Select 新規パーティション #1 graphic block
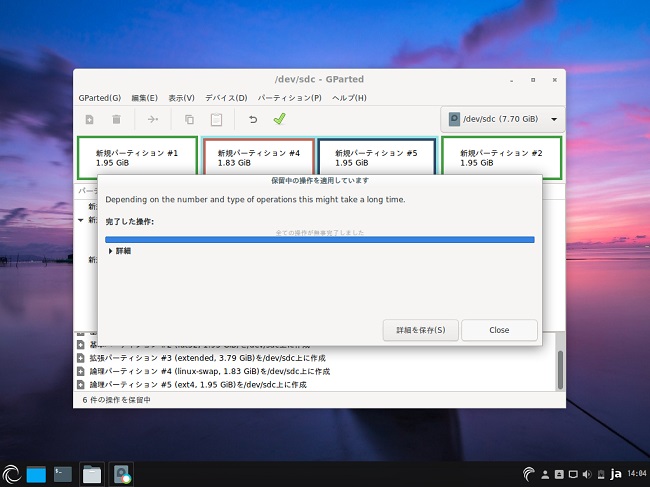650x487 pixels. coord(137,157)
